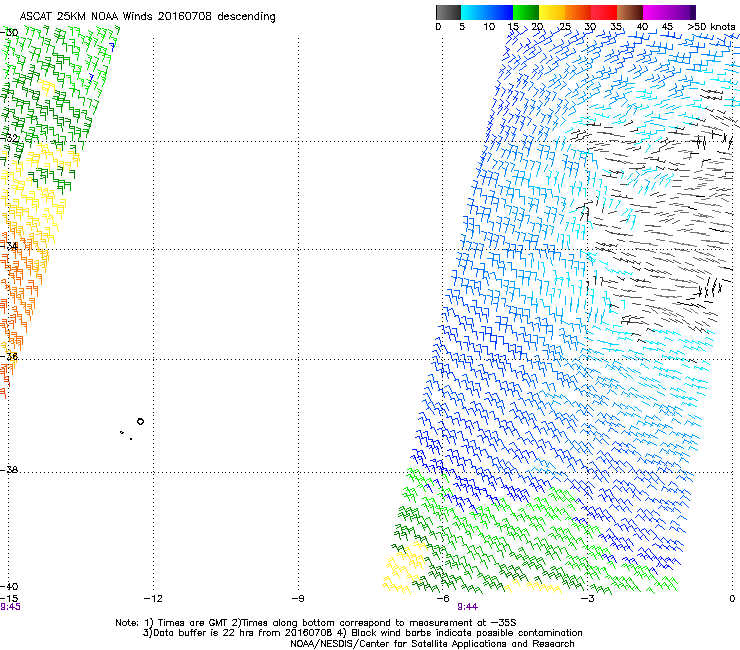Click the latitude label '-40'
This screenshot has width=740, height=650.
click(x=9, y=586)
